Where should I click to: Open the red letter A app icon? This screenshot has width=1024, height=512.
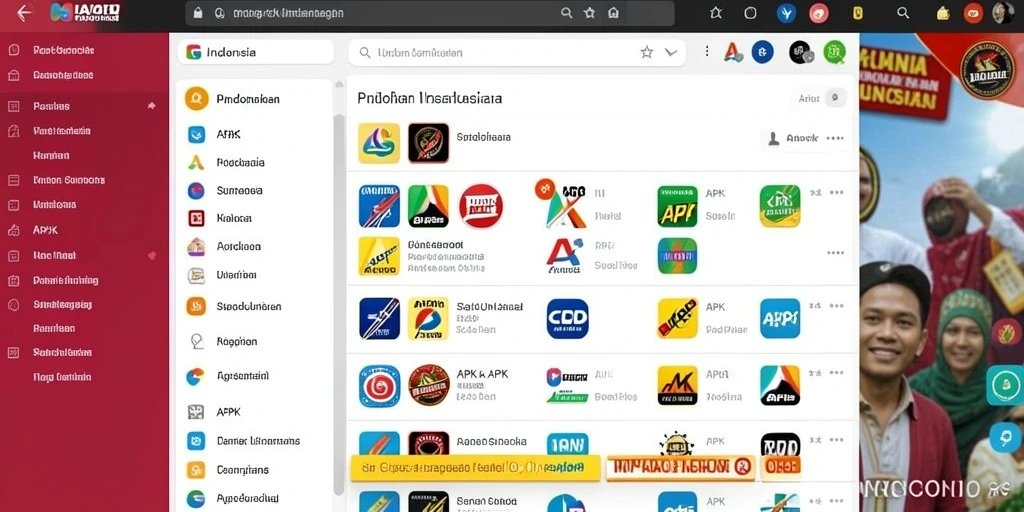tap(566, 255)
